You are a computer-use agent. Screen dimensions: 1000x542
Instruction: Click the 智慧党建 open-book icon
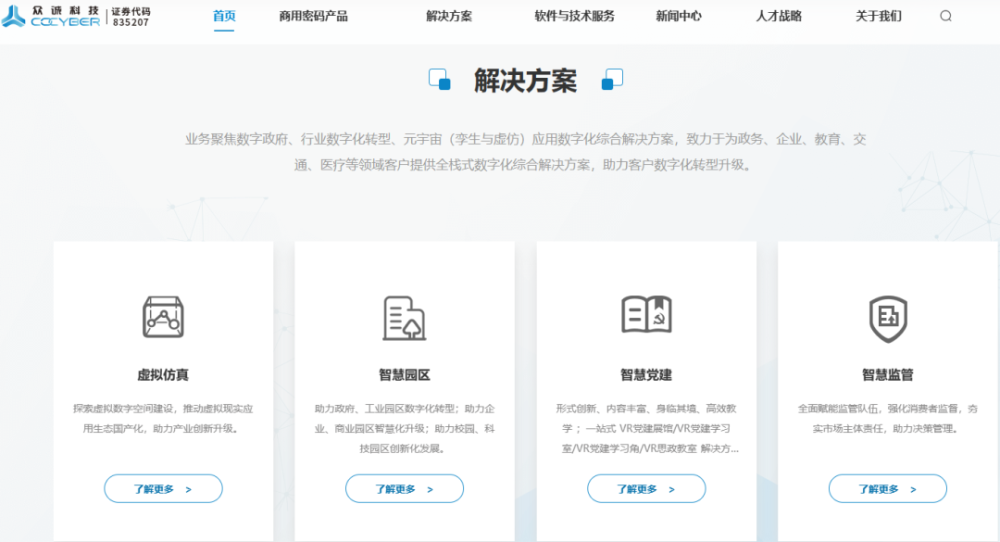[647, 314]
